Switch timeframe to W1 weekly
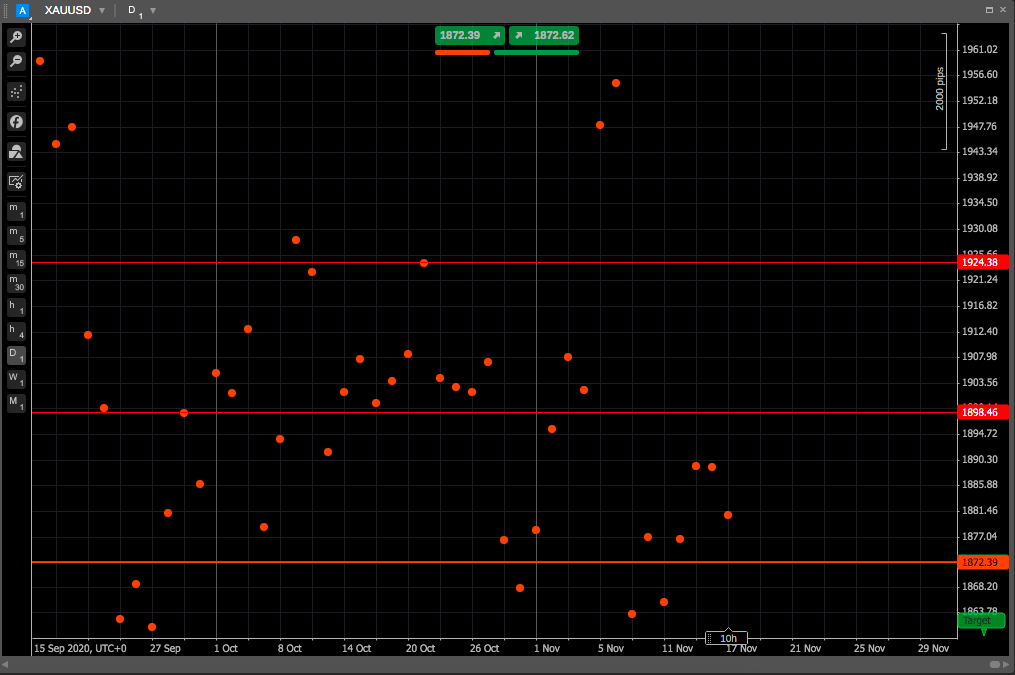 (x=16, y=379)
